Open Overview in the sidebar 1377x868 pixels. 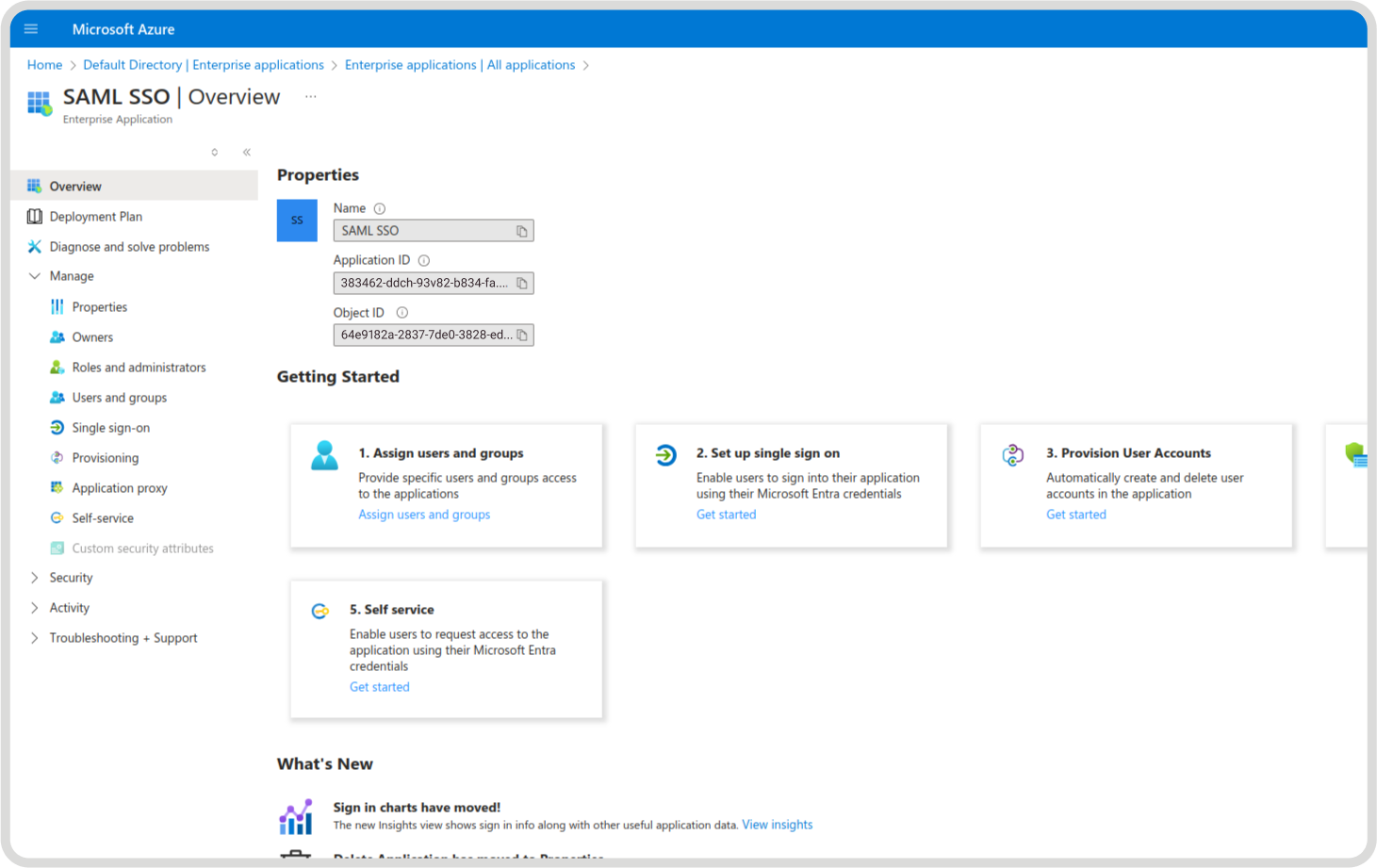click(135, 187)
